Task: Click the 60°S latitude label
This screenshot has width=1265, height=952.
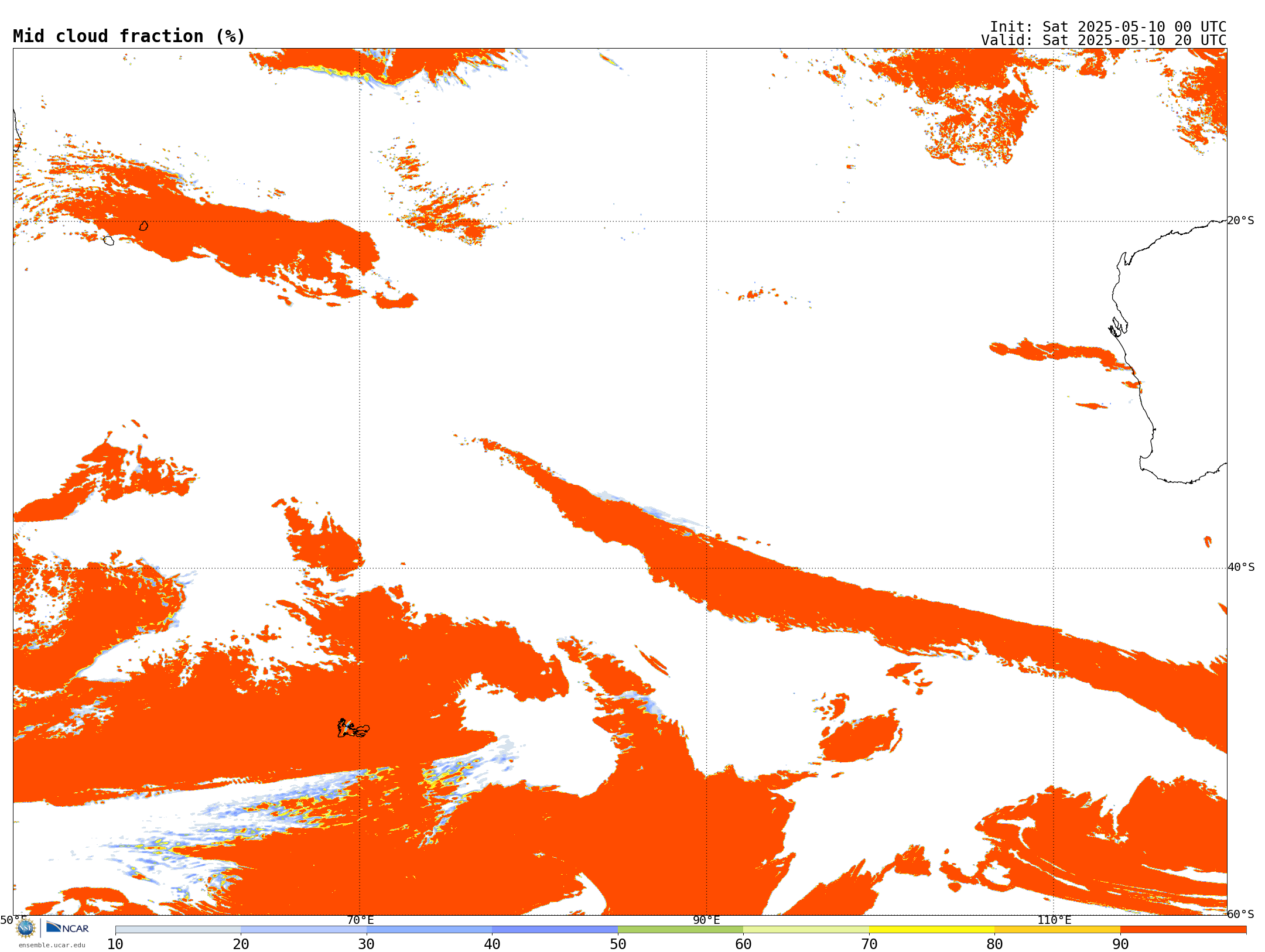Action: [1241, 914]
